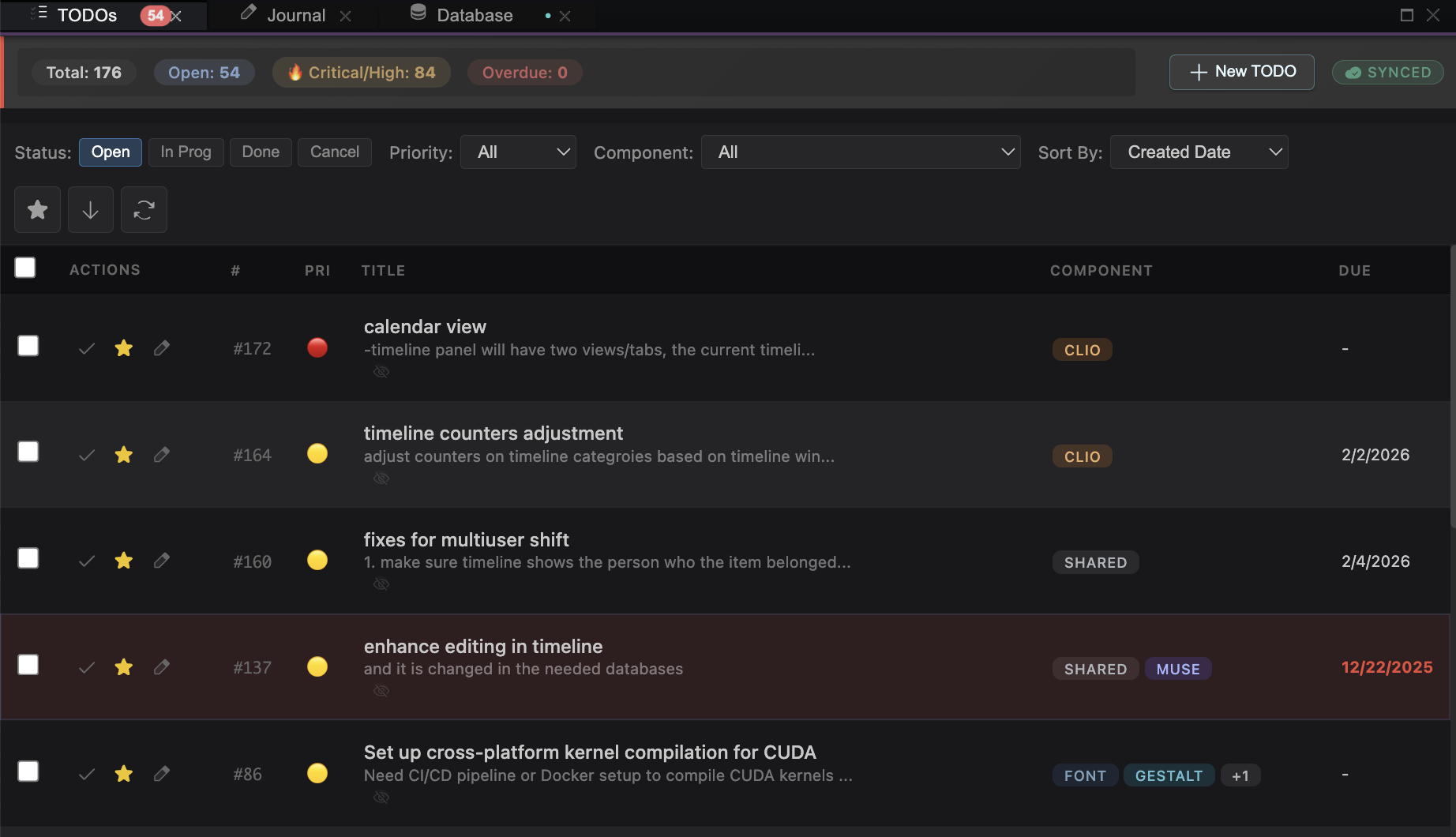Image resolution: width=1456 pixels, height=837 pixels.
Task: Click the edit pencil on the Journal tab
Action: click(247, 13)
